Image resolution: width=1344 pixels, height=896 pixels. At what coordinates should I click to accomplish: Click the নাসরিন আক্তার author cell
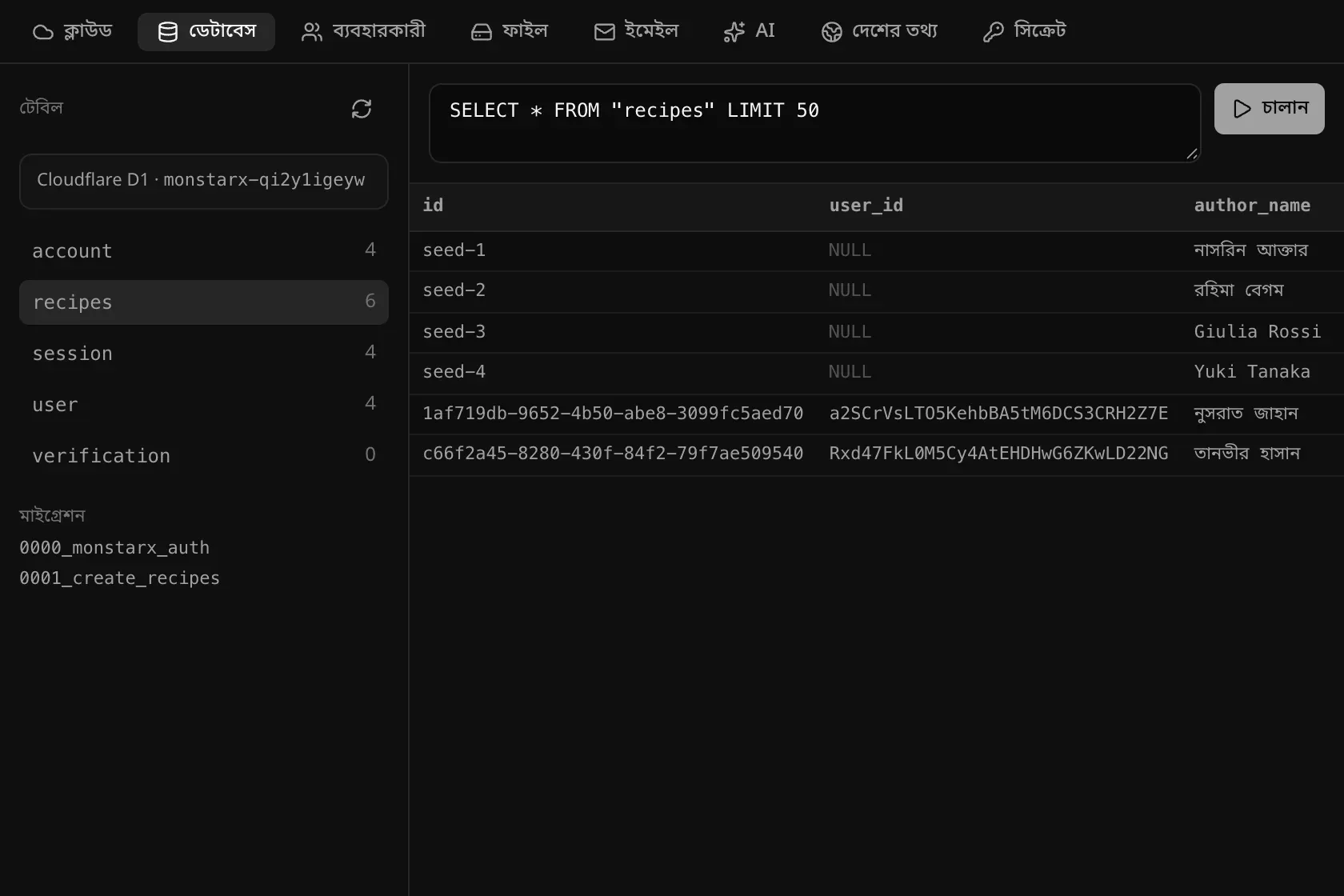tap(1262, 251)
